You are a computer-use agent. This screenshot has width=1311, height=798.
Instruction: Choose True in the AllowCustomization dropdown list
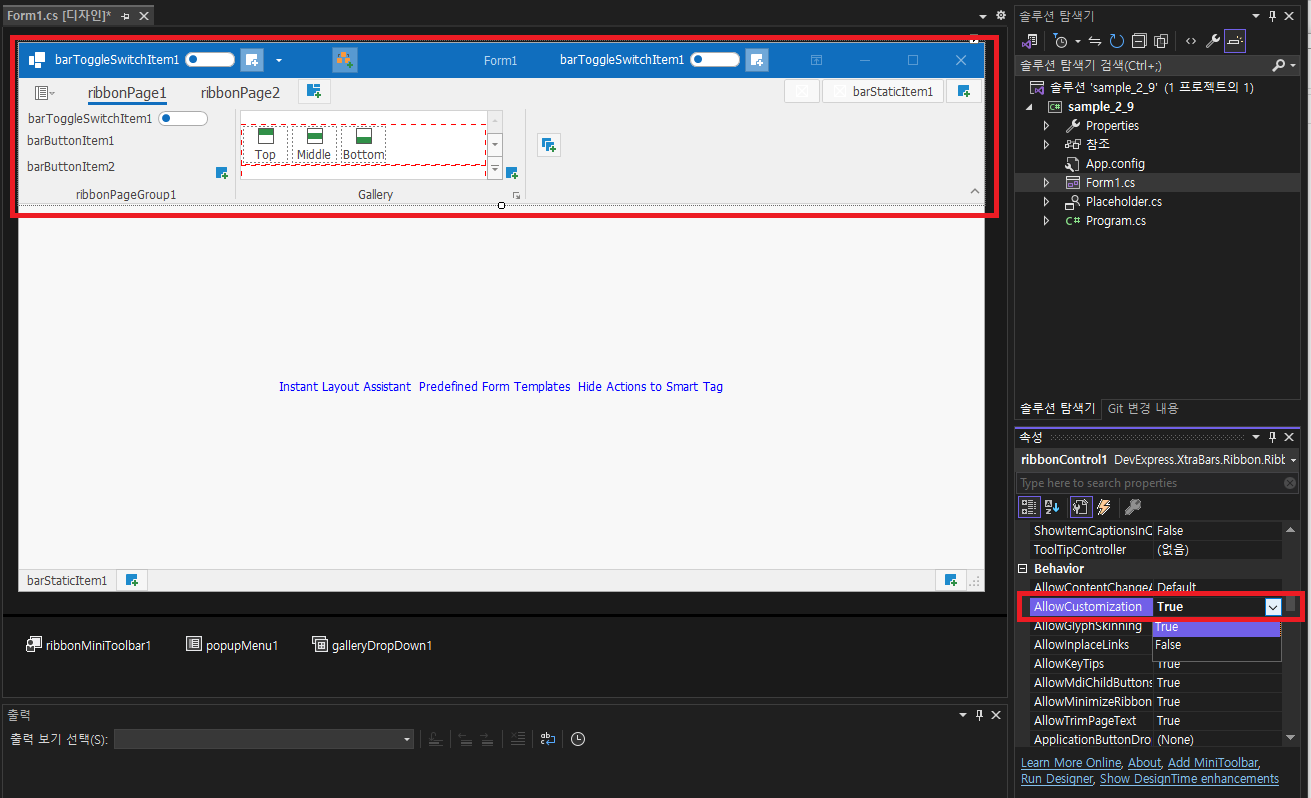tap(1216, 627)
